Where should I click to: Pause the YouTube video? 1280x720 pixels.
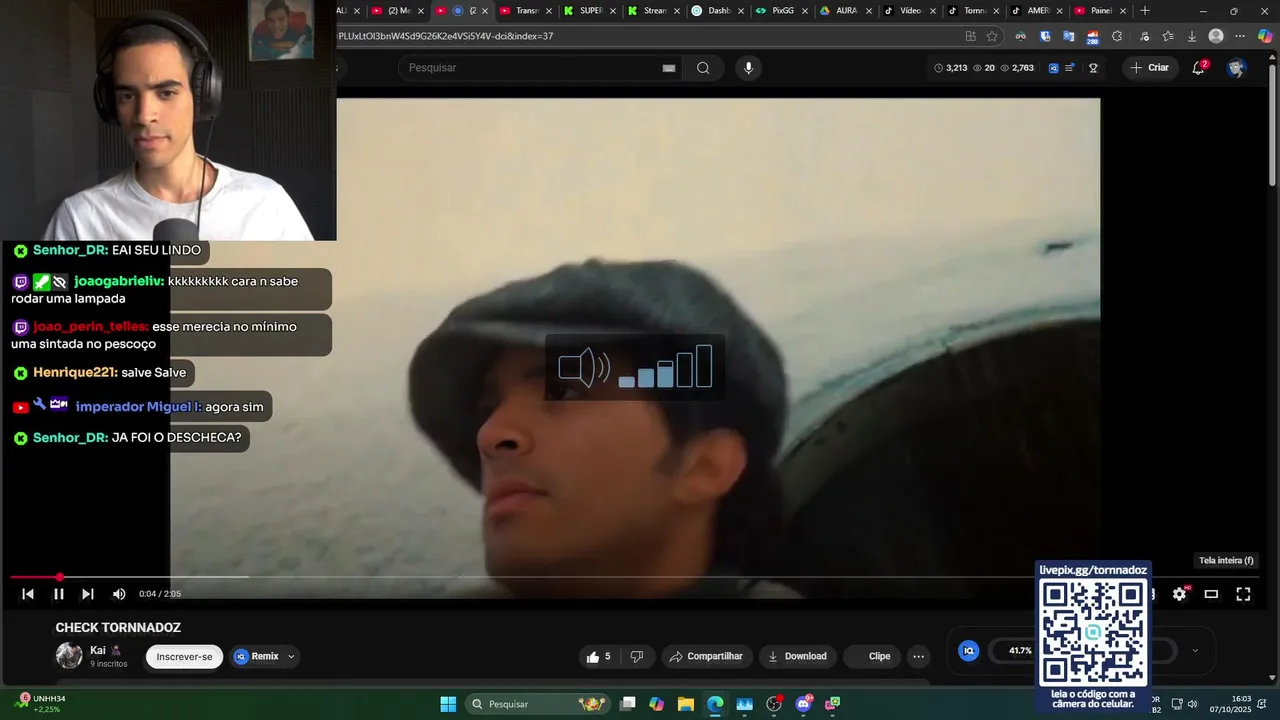point(59,594)
